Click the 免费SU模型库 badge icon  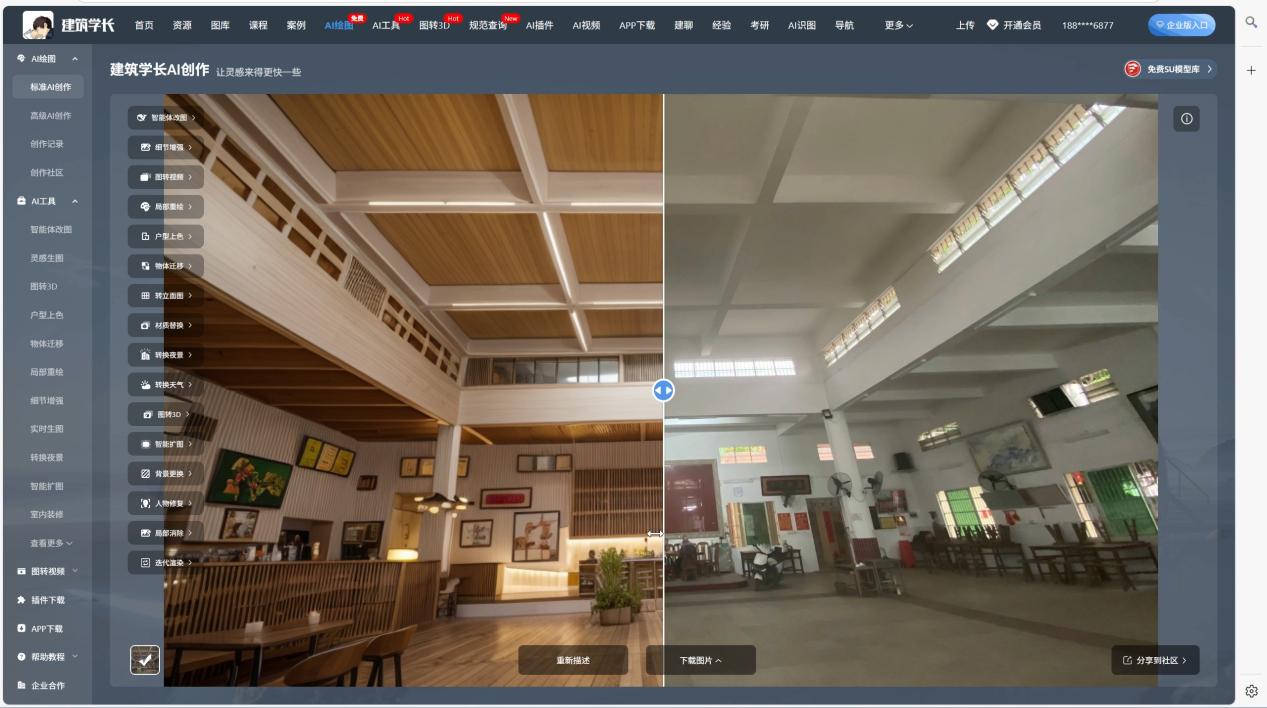point(1132,69)
